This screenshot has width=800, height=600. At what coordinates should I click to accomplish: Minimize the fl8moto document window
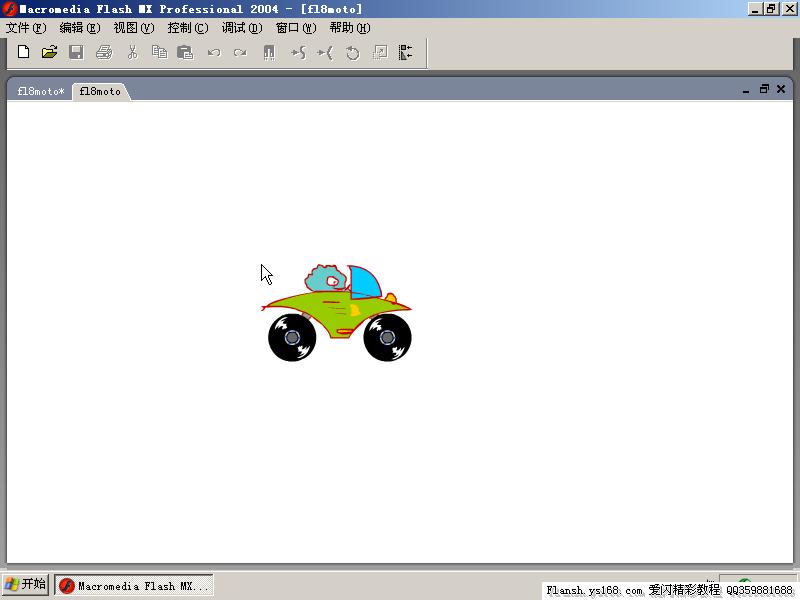(x=746, y=90)
